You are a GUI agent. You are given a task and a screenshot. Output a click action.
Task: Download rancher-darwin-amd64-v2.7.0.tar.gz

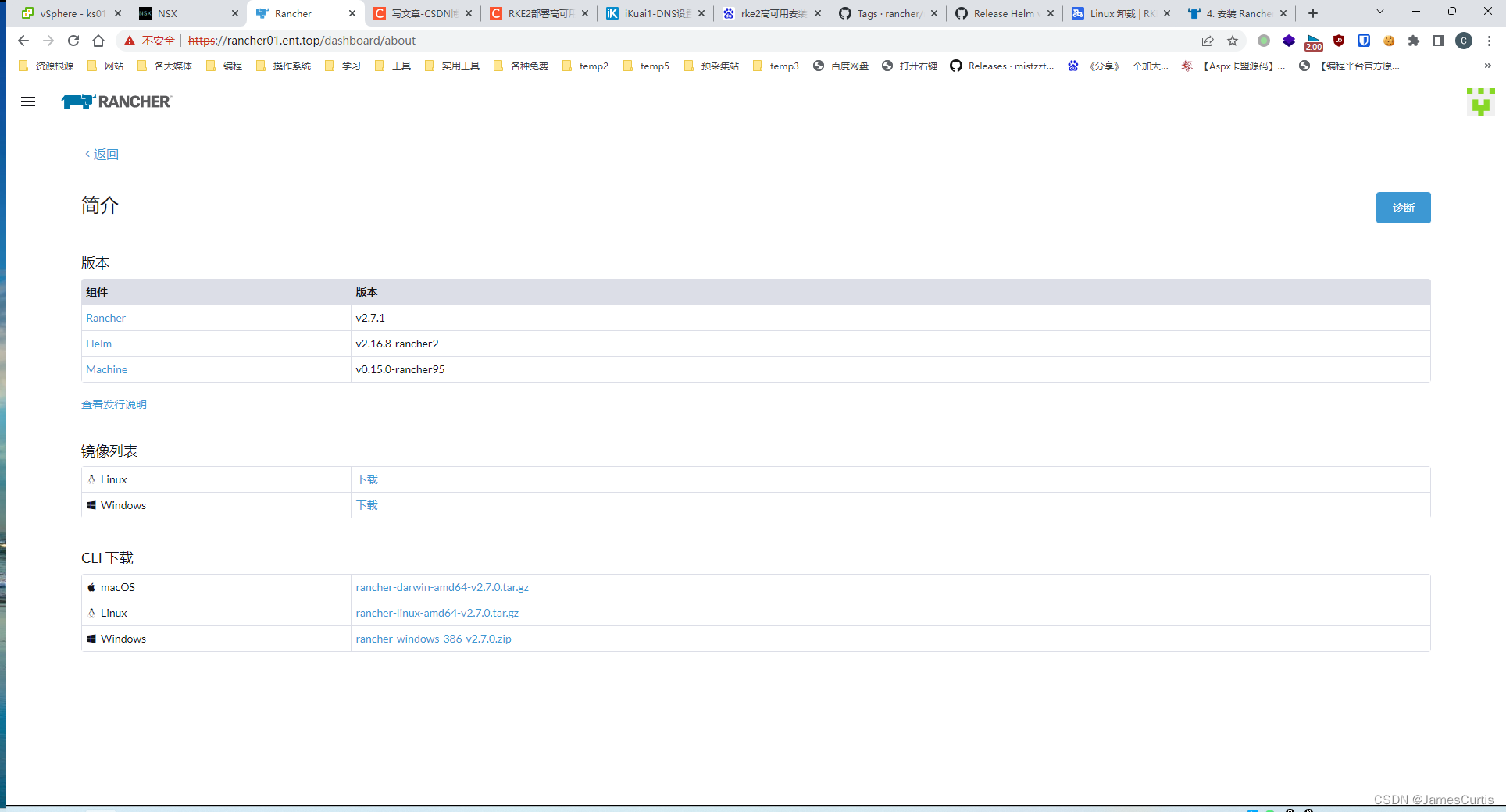click(x=442, y=587)
